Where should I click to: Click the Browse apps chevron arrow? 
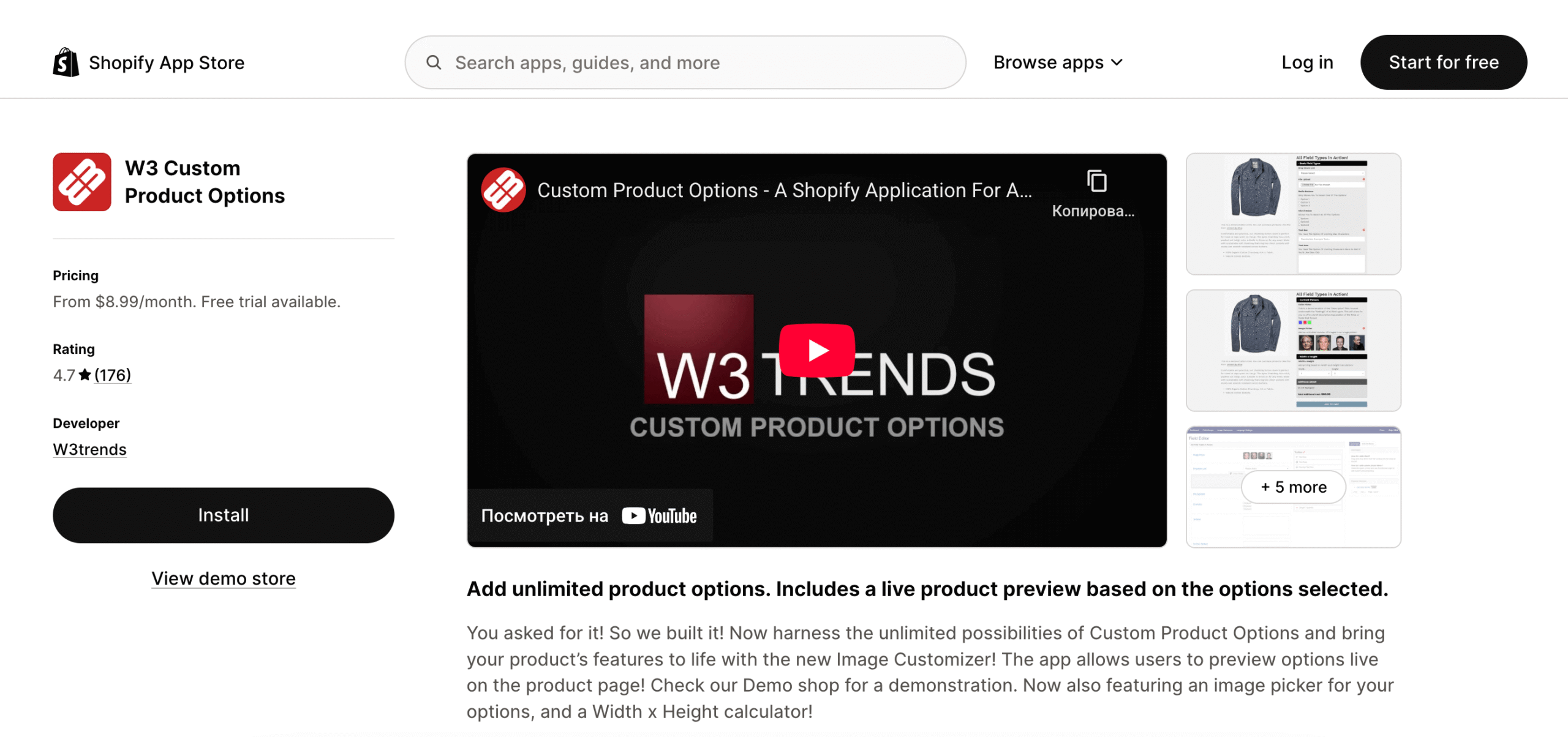pyautogui.click(x=1117, y=62)
